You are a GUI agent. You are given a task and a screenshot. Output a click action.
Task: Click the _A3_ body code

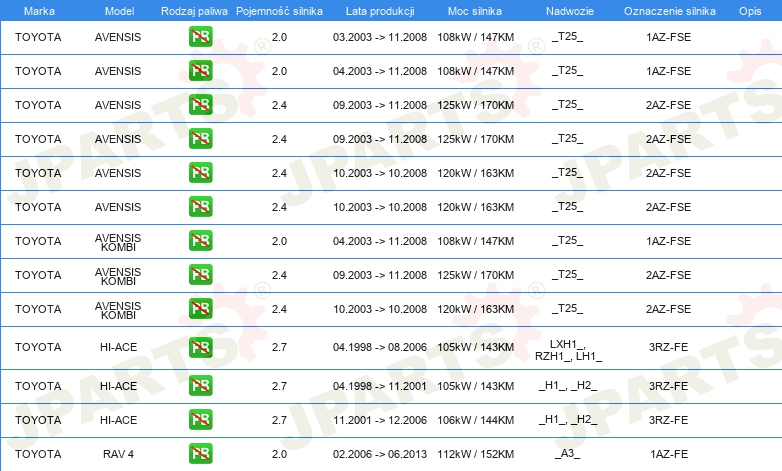(568, 453)
